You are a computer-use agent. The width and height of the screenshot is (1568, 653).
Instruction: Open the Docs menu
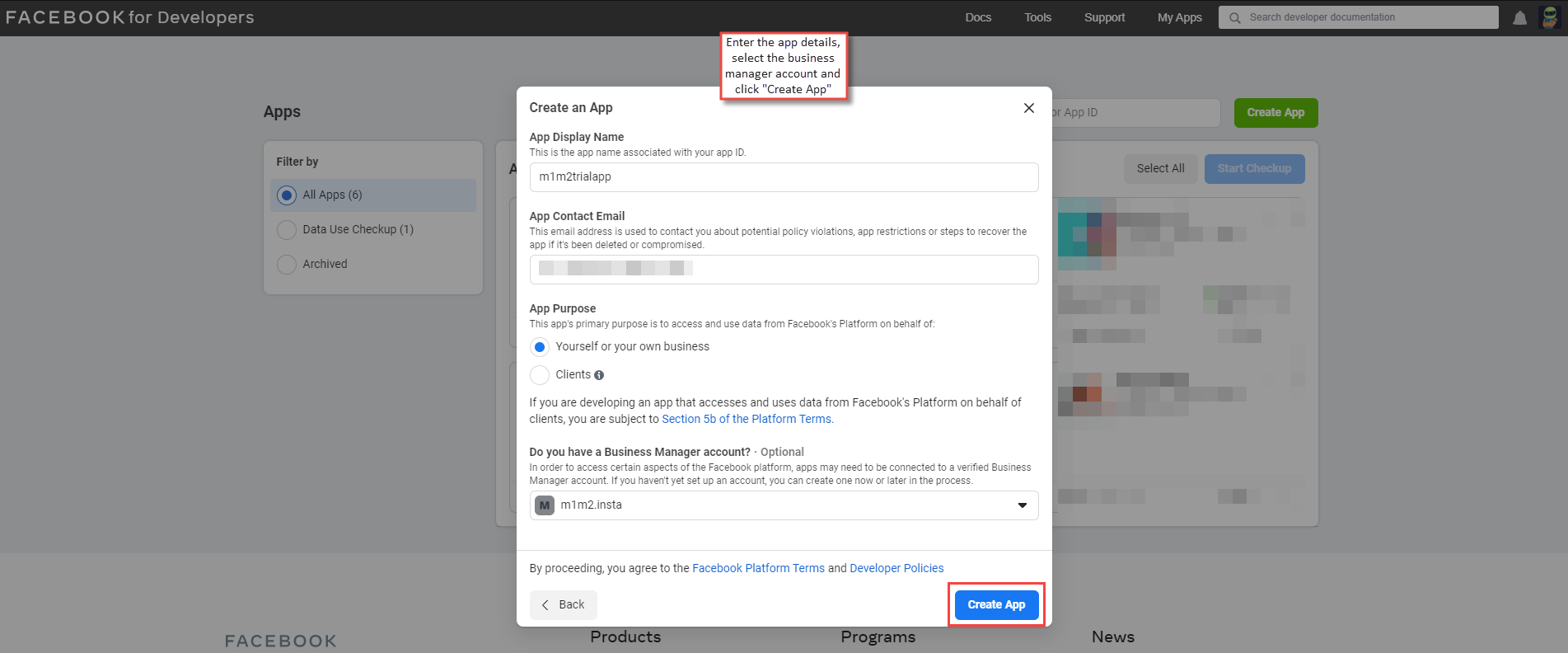(x=978, y=17)
